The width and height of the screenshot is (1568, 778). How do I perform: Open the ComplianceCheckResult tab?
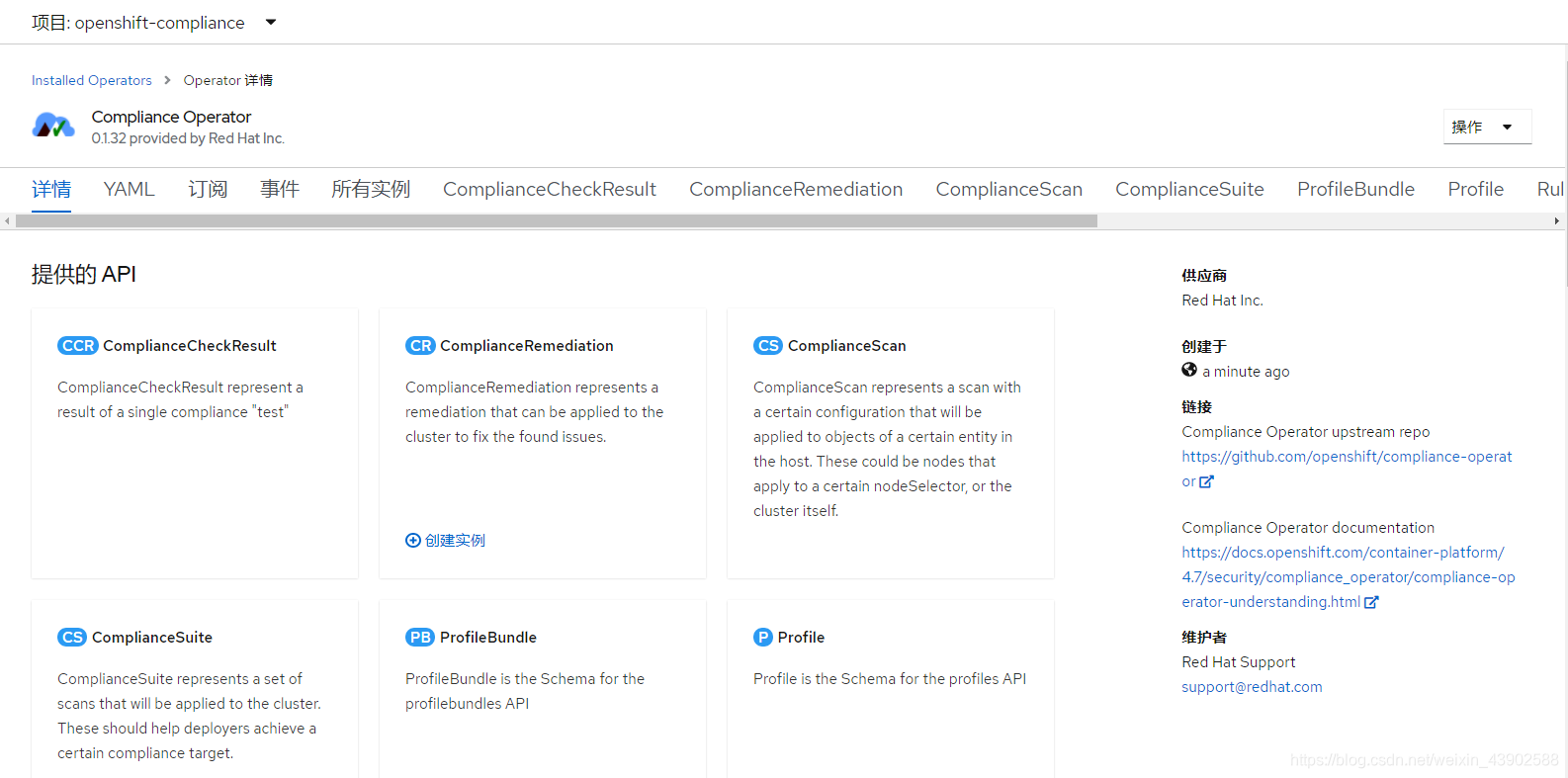(550, 189)
